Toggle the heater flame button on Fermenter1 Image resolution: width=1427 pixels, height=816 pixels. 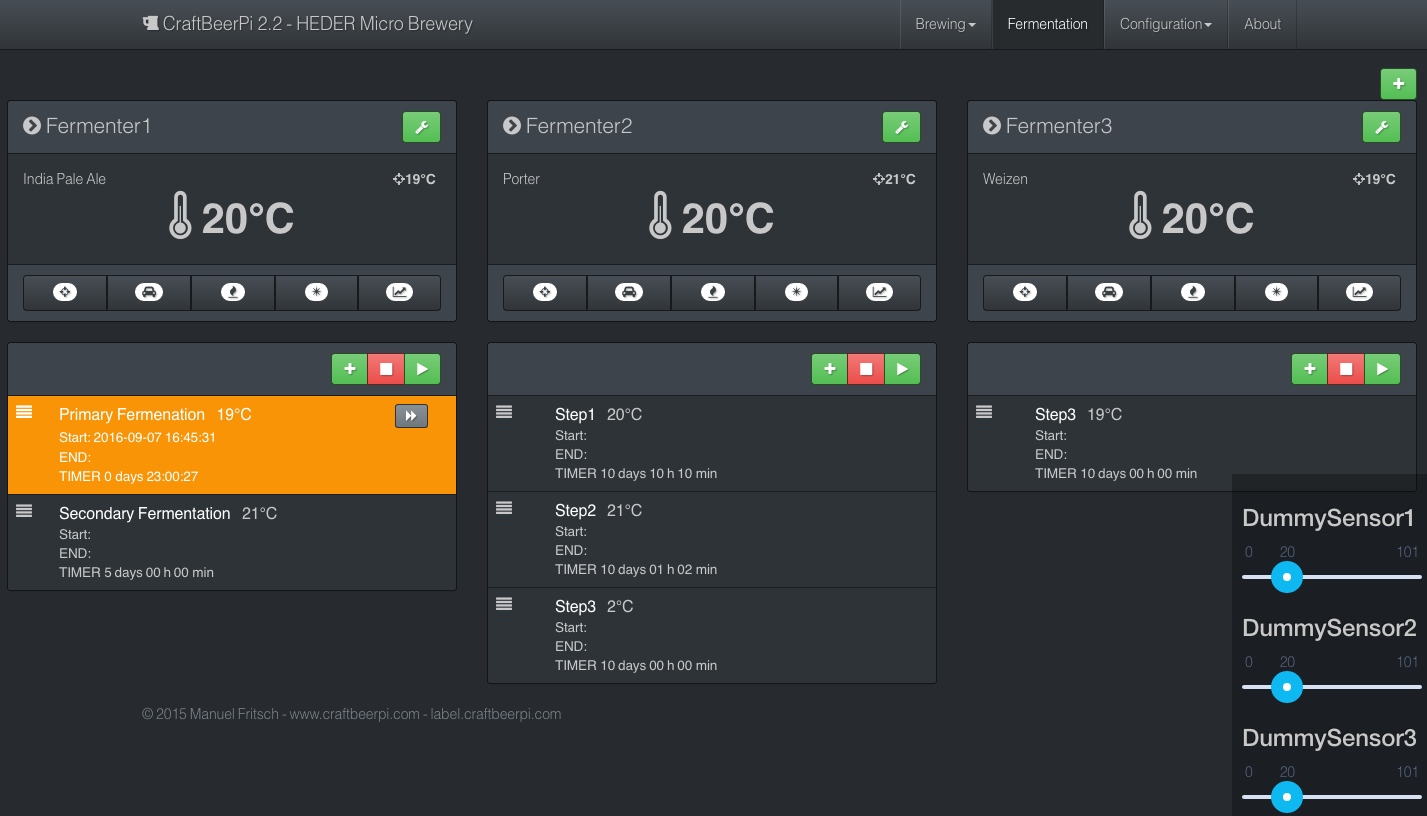tap(233, 292)
